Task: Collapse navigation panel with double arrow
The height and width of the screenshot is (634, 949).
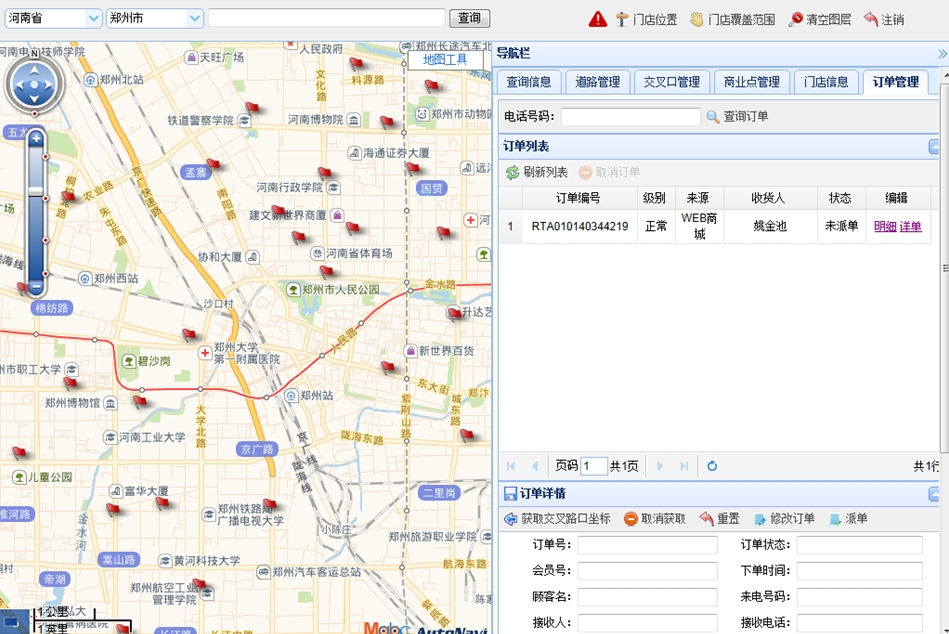Action: pyautogui.click(x=942, y=54)
